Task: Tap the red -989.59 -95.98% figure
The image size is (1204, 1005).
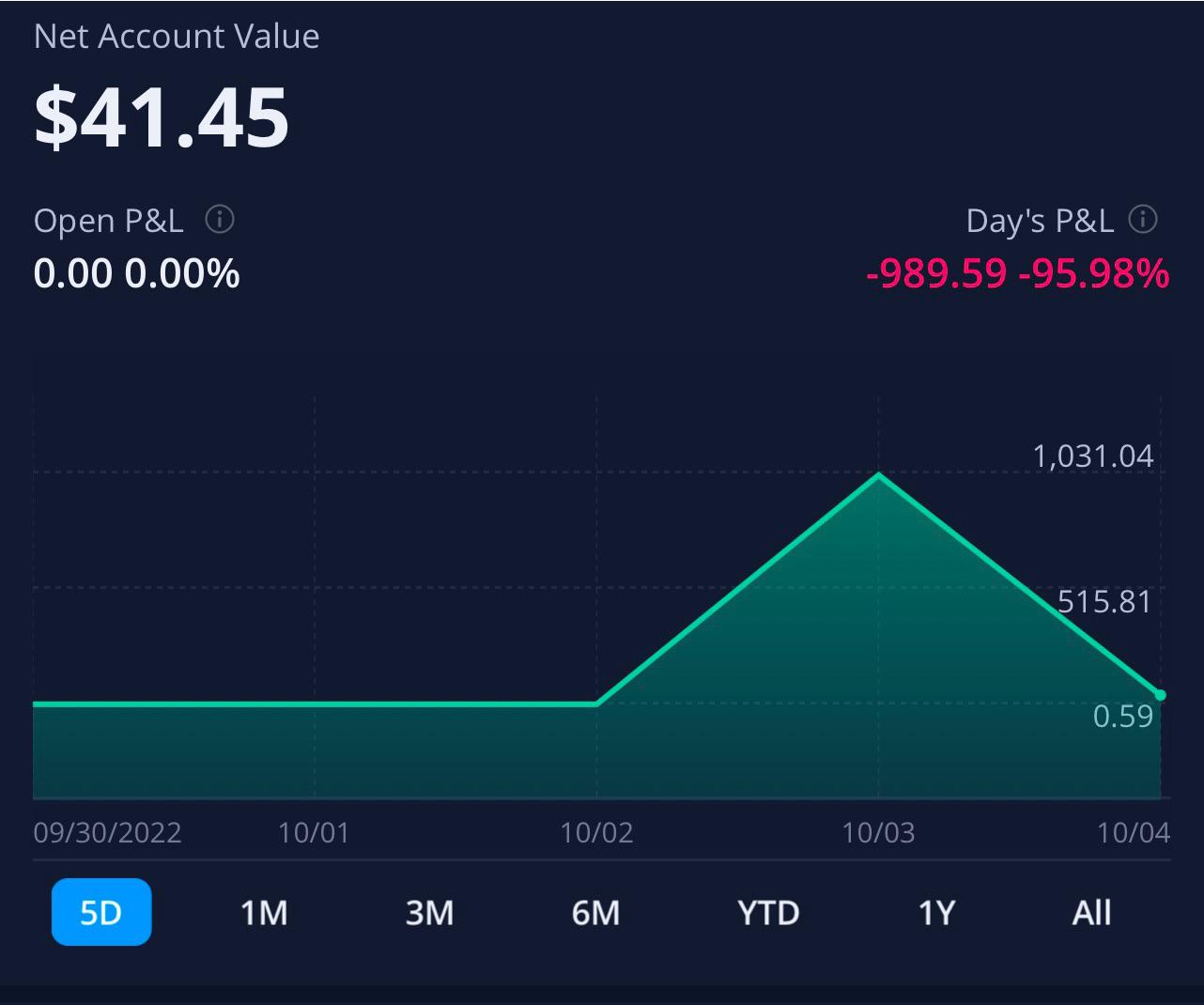Action: pyautogui.click(x=1017, y=273)
